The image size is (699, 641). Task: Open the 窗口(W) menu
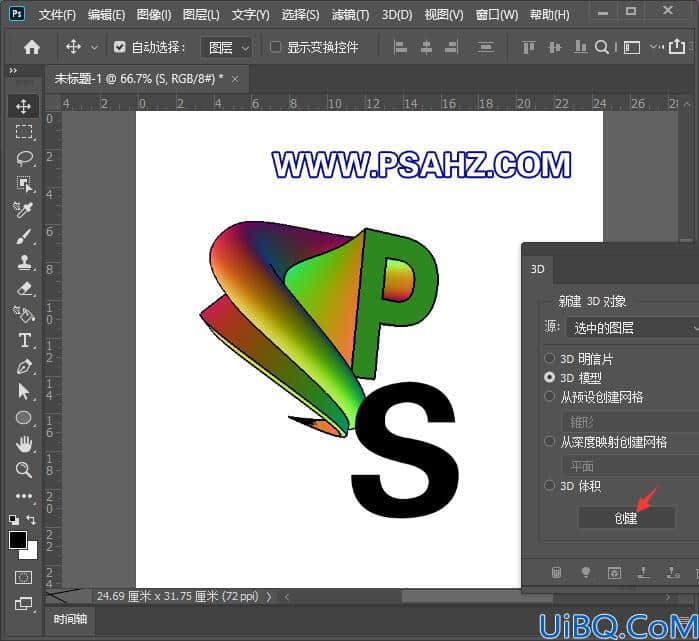click(x=497, y=15)
